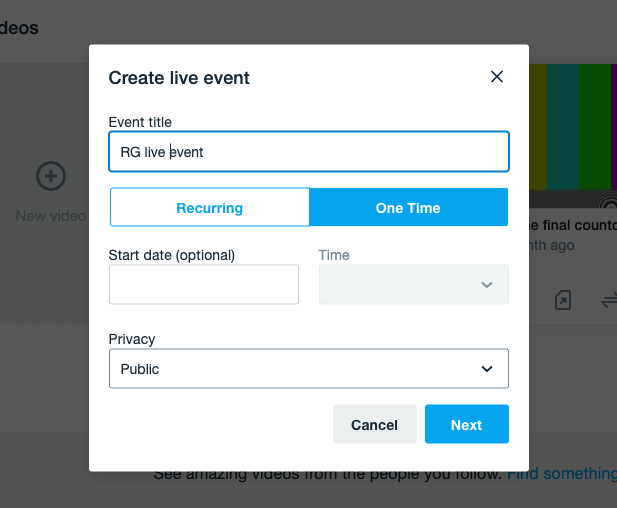Follow the Find something link

(x=561, y=473)
